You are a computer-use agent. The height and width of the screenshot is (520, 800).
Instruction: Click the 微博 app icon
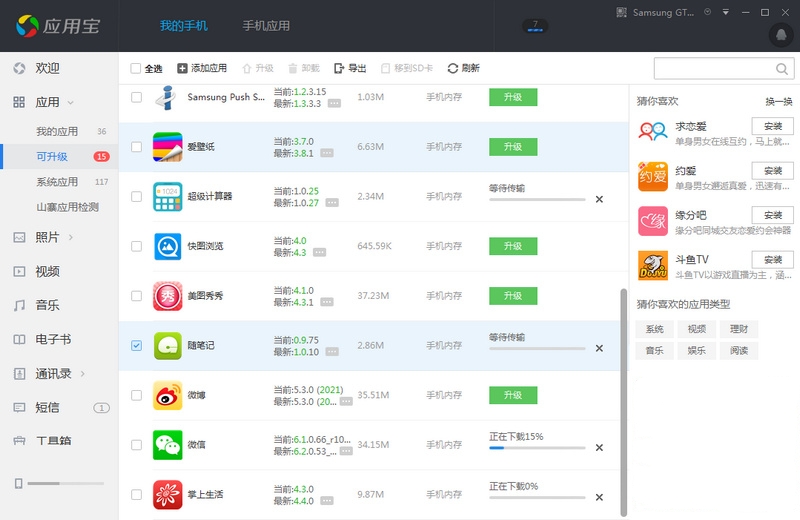pos(167,395)
